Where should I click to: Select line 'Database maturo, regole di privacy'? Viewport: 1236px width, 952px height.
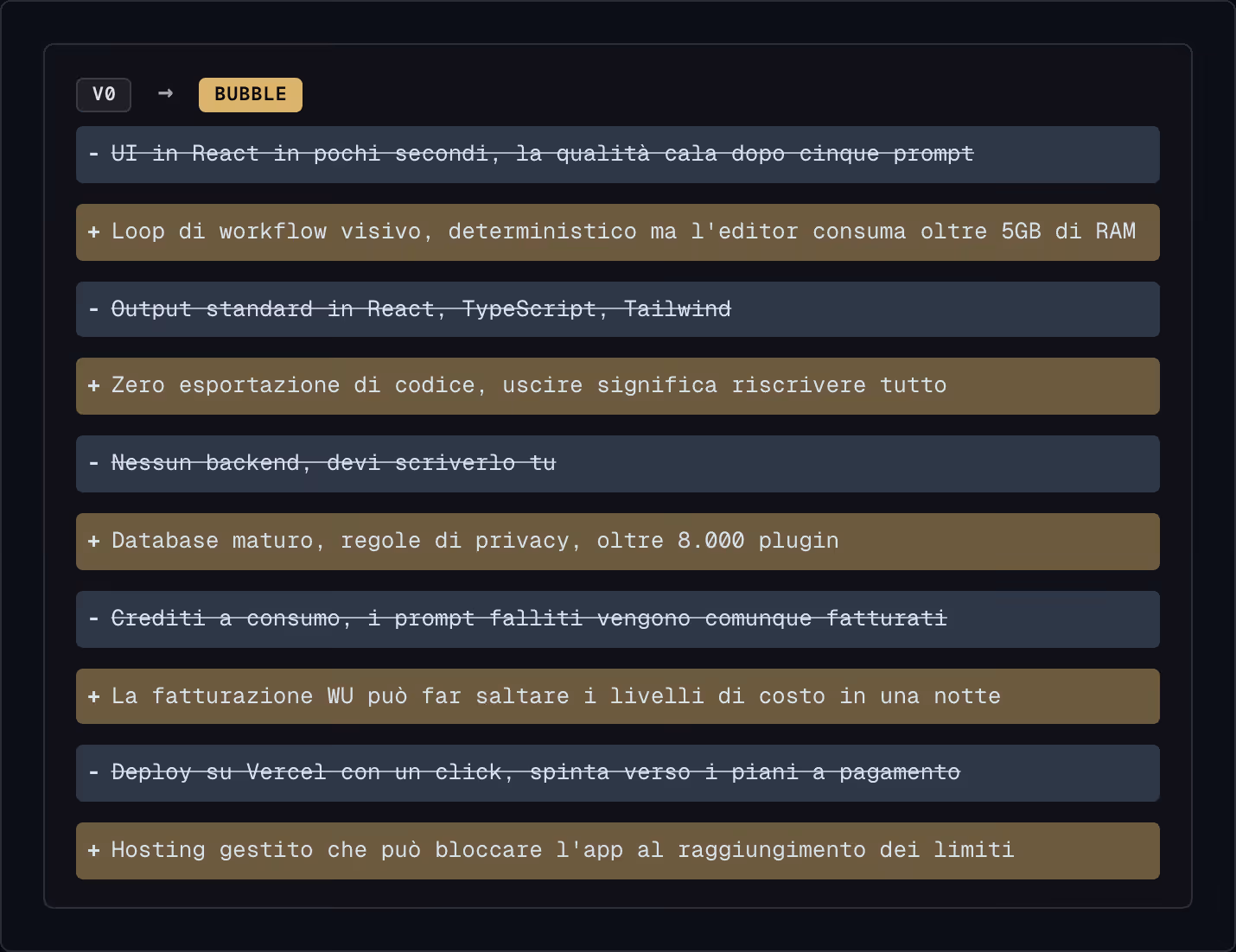(x=618, y=542)
